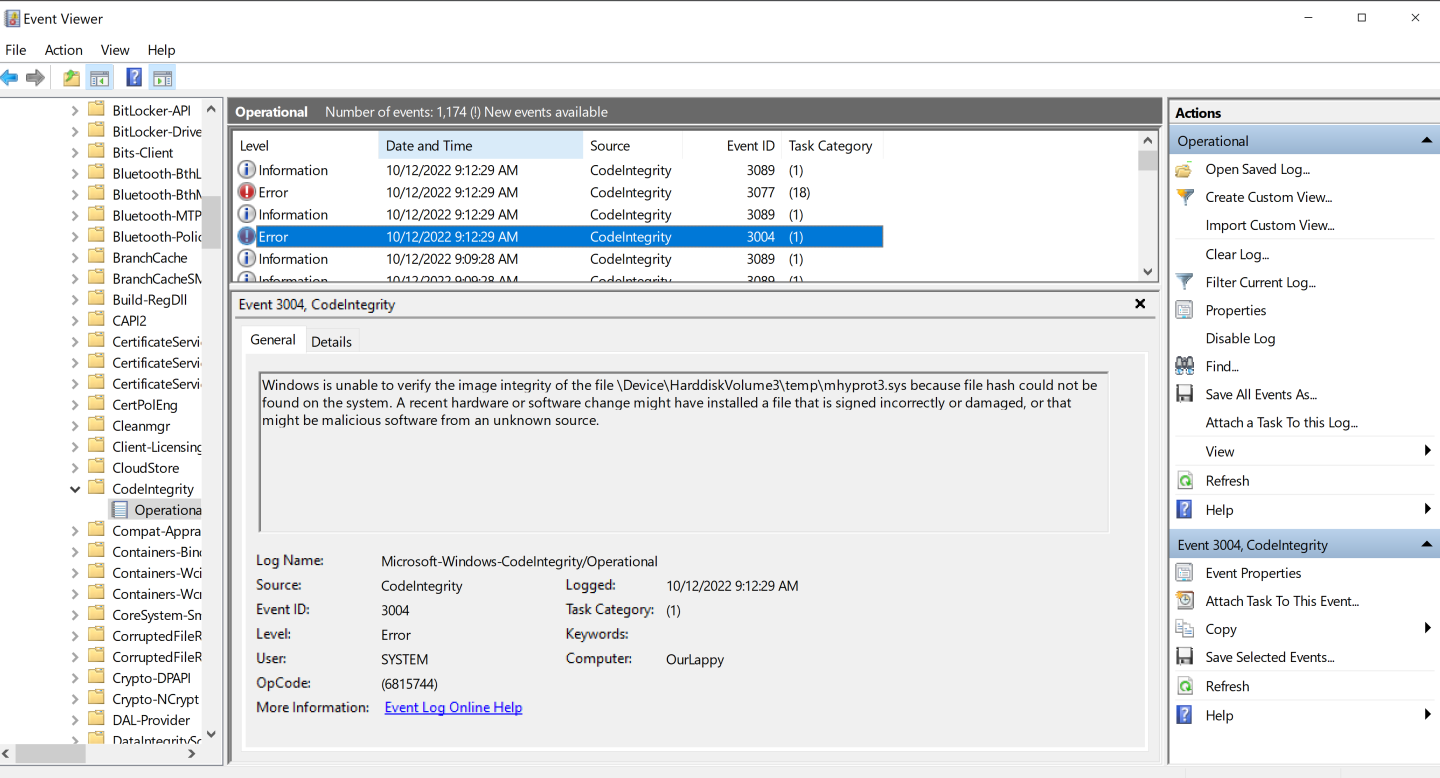Close the event preview pane with X
This screenshot has width=1440, height=778.
point(1140,304)
